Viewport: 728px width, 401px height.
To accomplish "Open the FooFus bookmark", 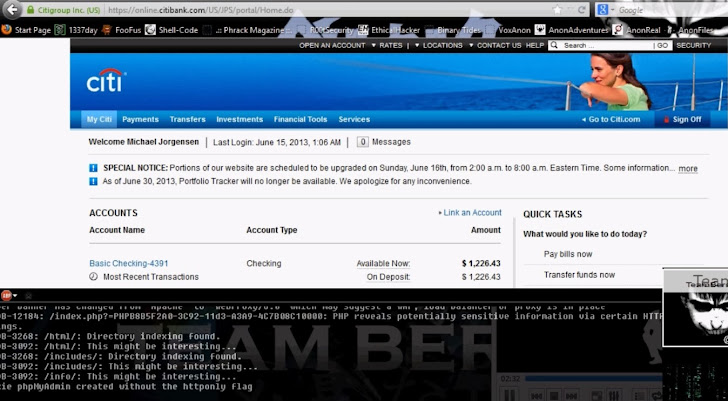I will pyautogui.click(x=122, y=30).
